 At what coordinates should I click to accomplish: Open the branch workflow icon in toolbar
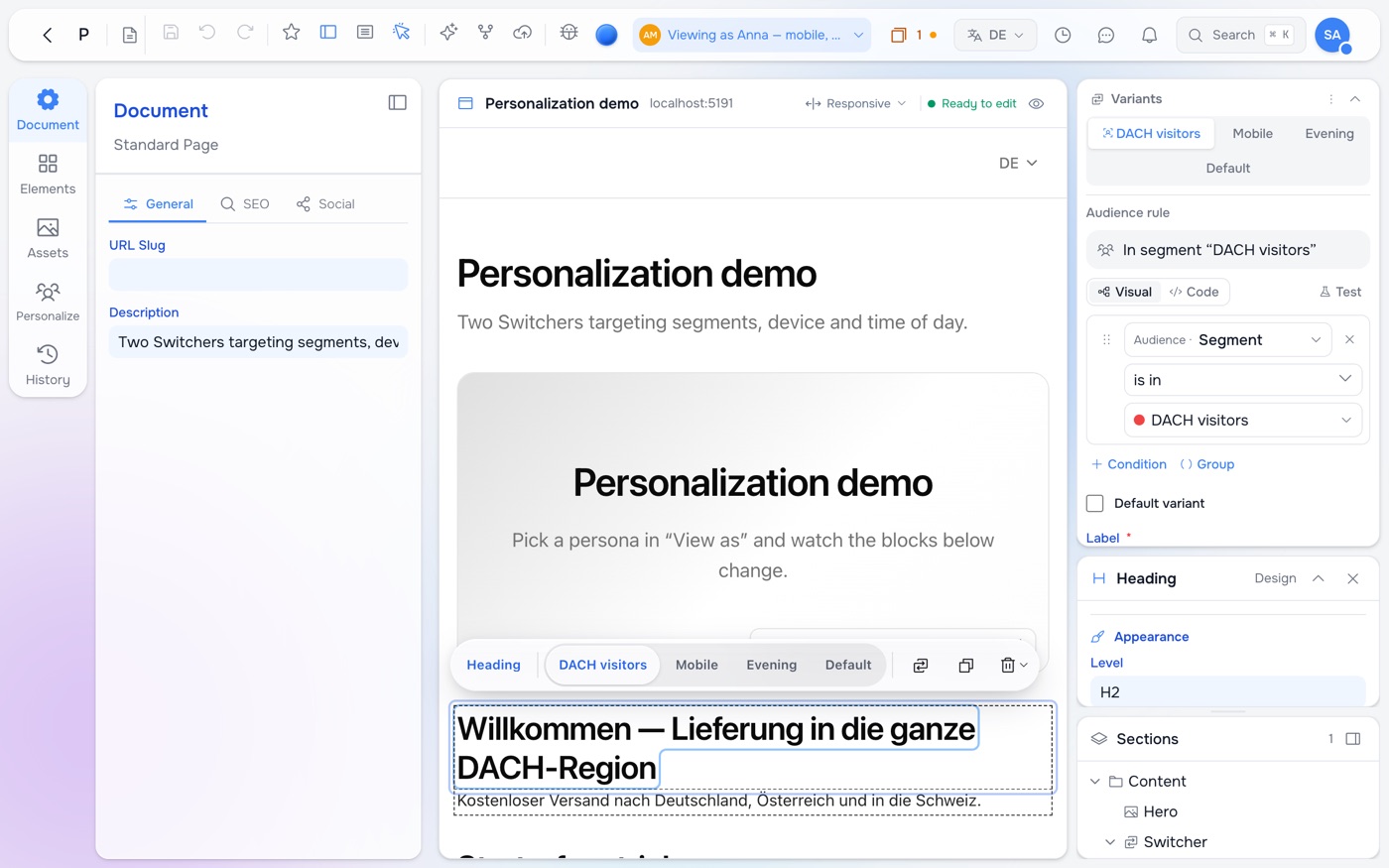tap(485, 33)
